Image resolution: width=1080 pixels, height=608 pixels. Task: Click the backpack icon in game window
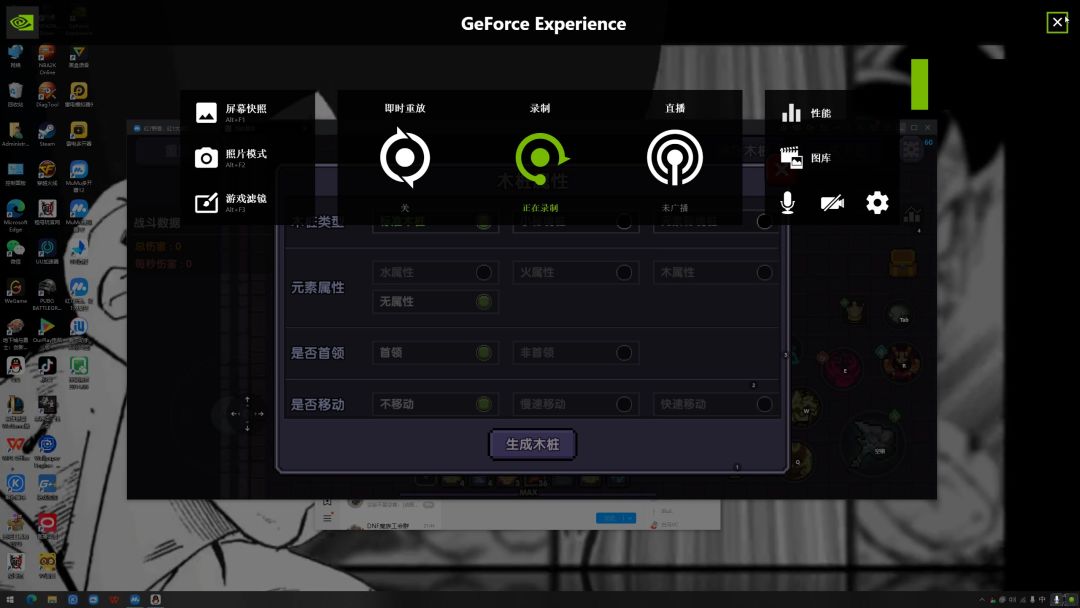[902, 262]
